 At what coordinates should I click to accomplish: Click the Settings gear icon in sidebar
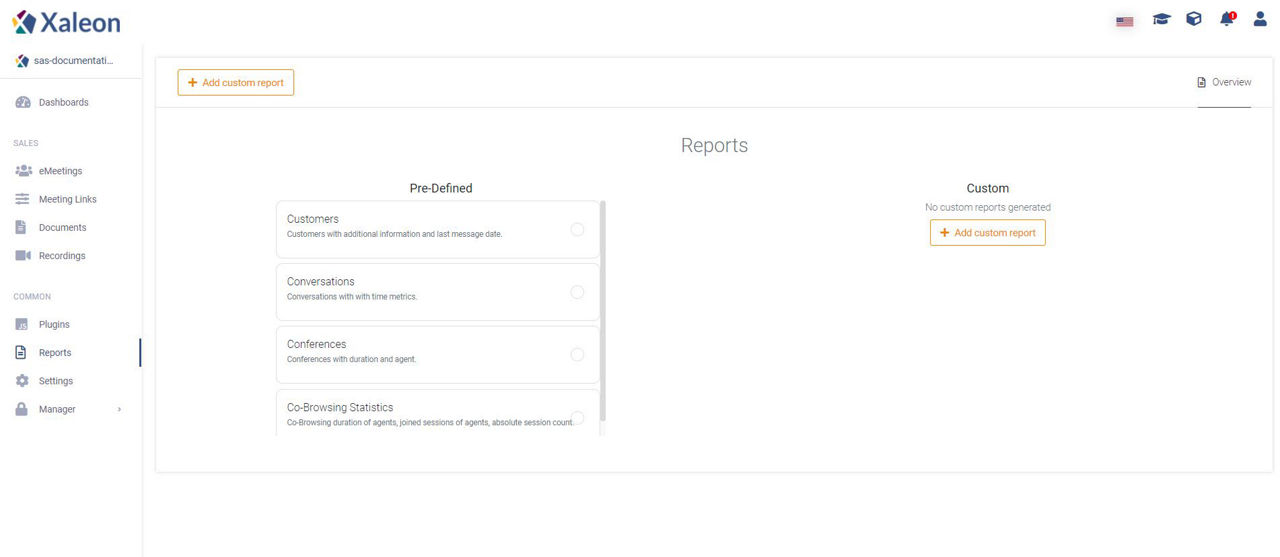22,381
